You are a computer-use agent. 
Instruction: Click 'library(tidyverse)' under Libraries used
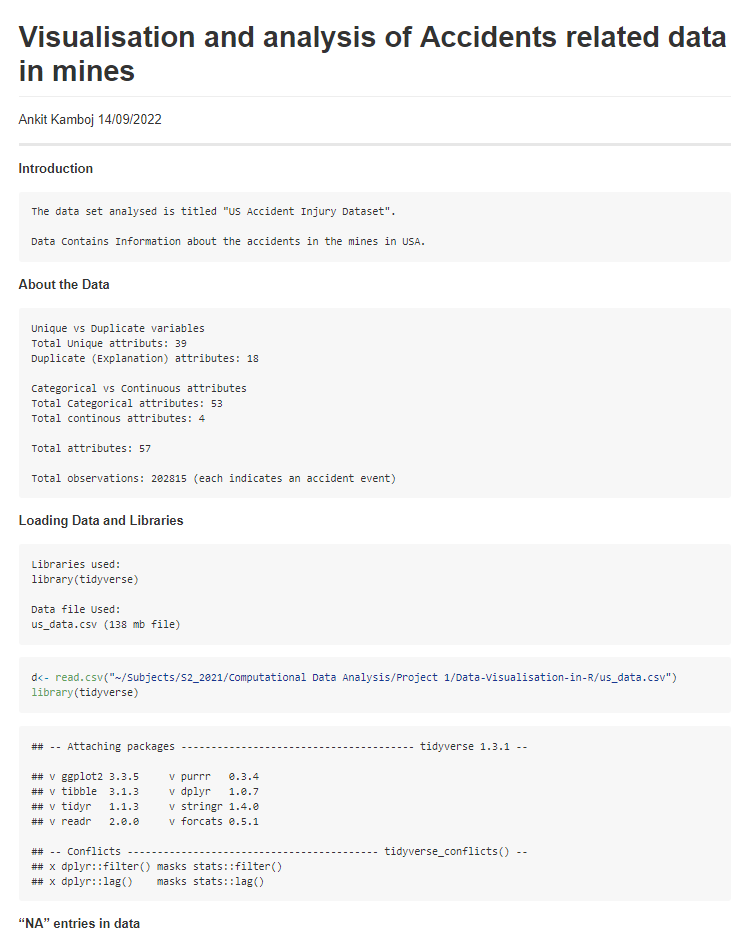pos(85,579)
